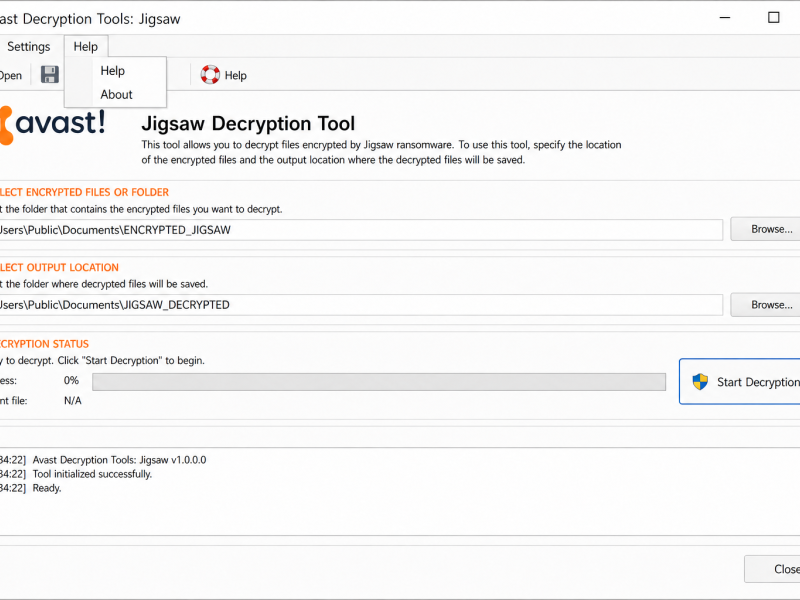The height and width of the screenshot is (600, 800).
Task: Close the opened Help menu header
Action: pyautogui.click(x=86, y=46)
